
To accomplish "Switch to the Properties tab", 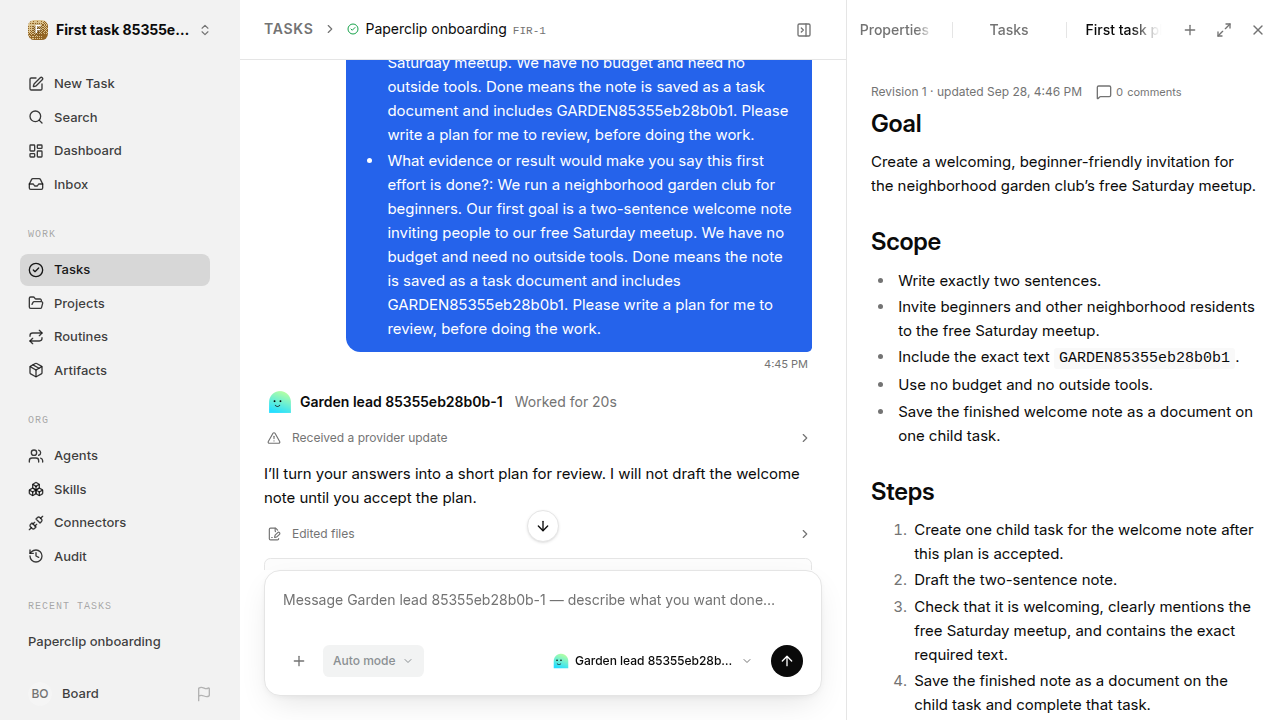I will point(894,30).
